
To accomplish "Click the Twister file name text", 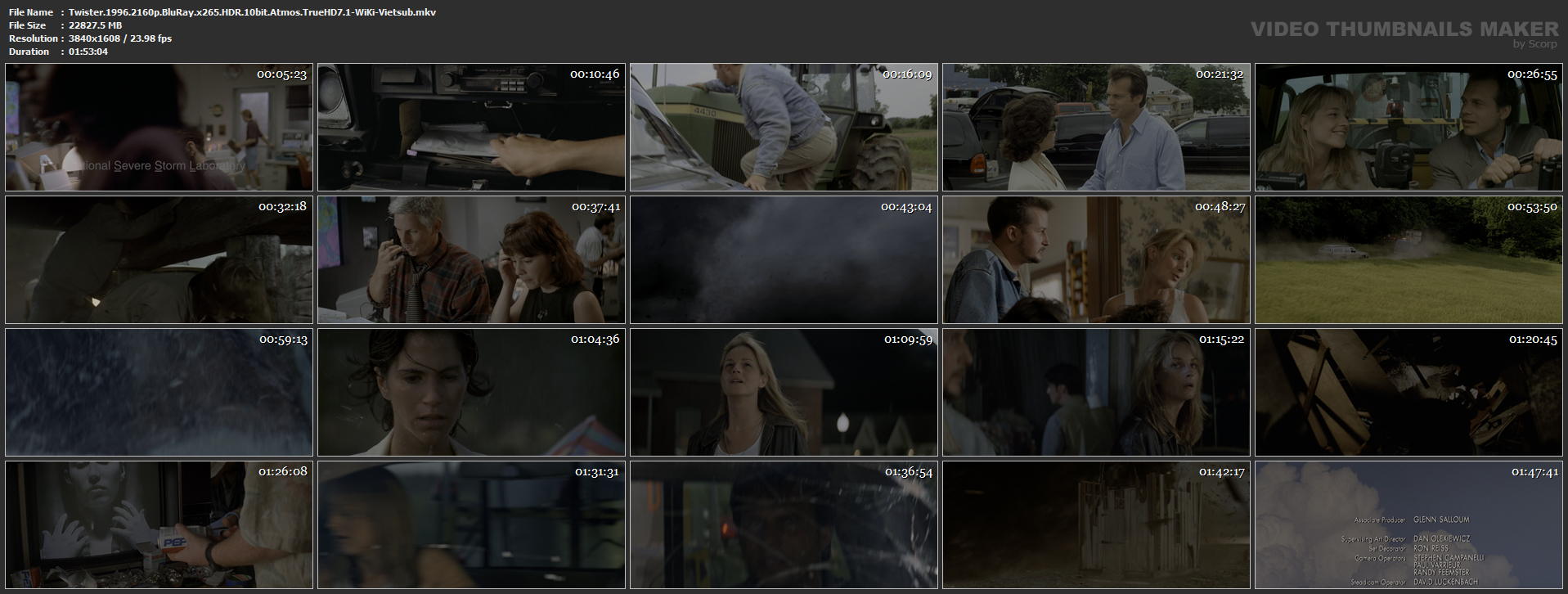I will tap(252, 12).
